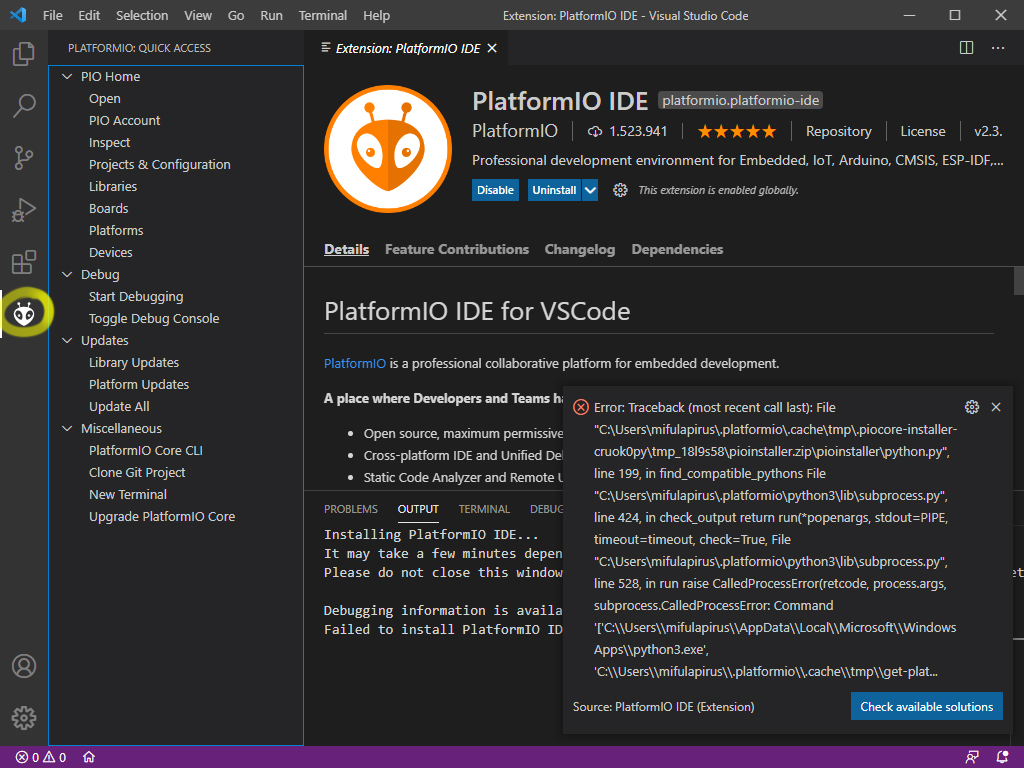Image resolution: width=1024 pixels, height=768 pixels.
Task: Switch to the Dependencies tab
Action: tap(677, 249)
